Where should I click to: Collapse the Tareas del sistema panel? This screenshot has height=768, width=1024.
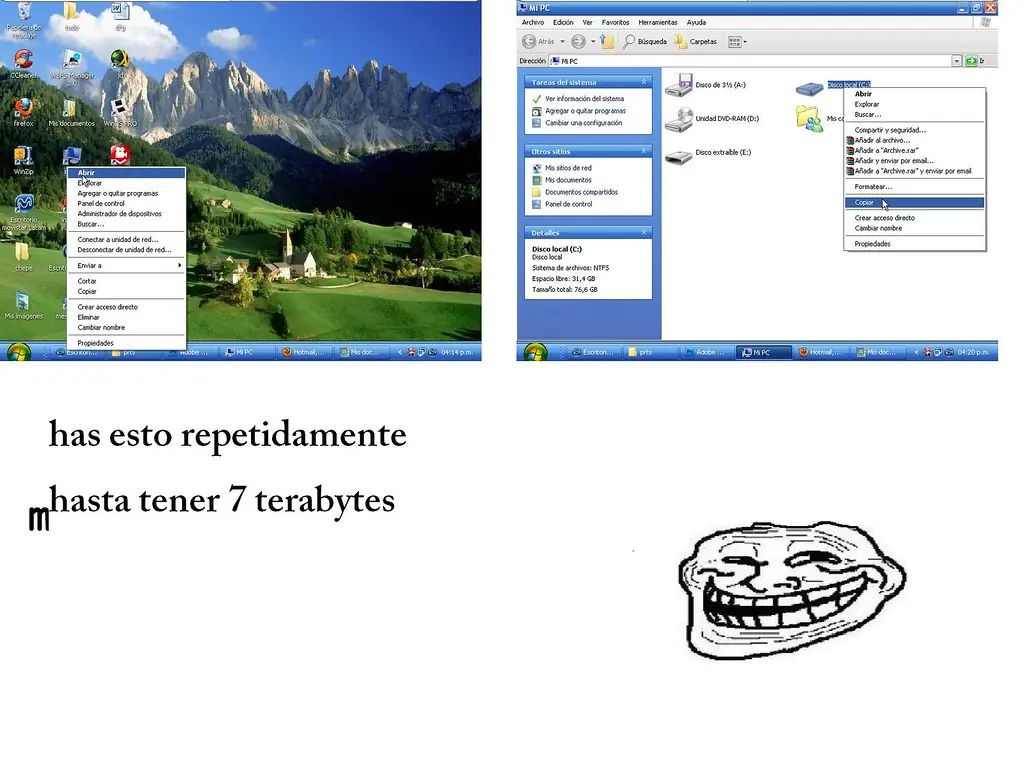tap(644, 82)
